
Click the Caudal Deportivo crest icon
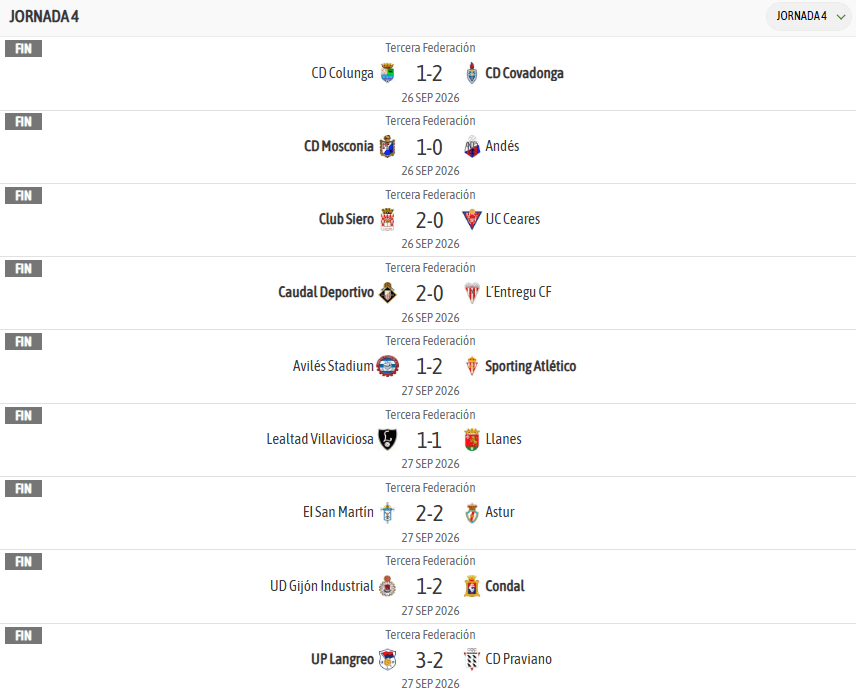pos(388,293)
